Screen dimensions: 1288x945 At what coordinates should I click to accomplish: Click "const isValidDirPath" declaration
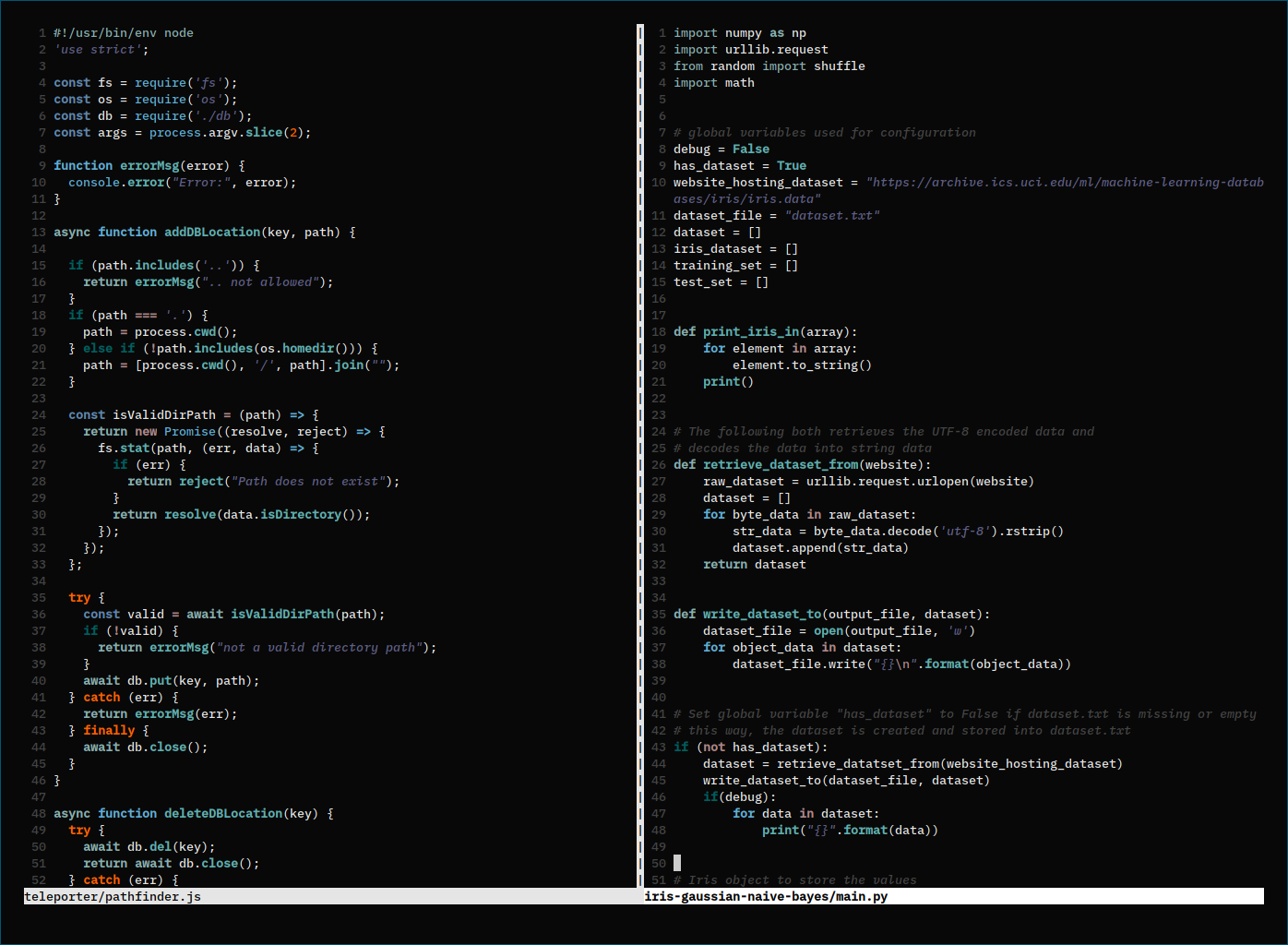tap(142, 415)
